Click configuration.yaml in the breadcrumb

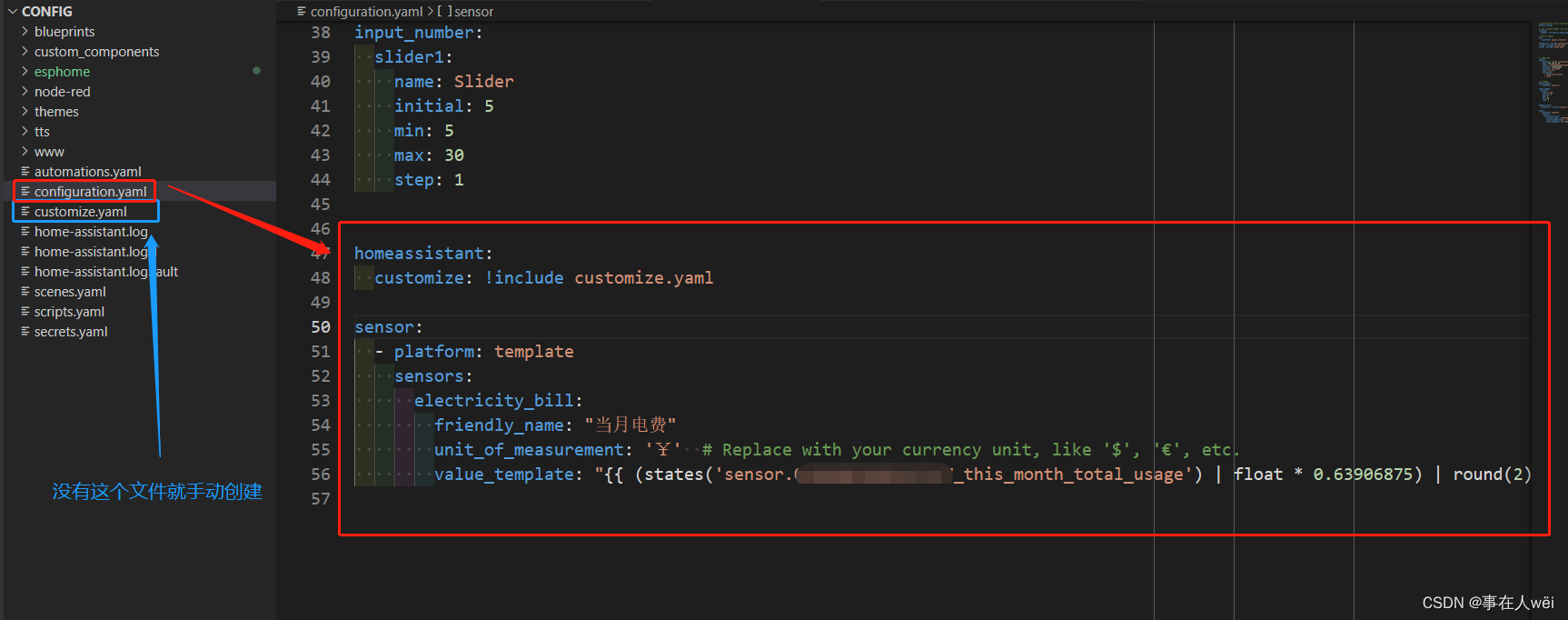(367, 12)
